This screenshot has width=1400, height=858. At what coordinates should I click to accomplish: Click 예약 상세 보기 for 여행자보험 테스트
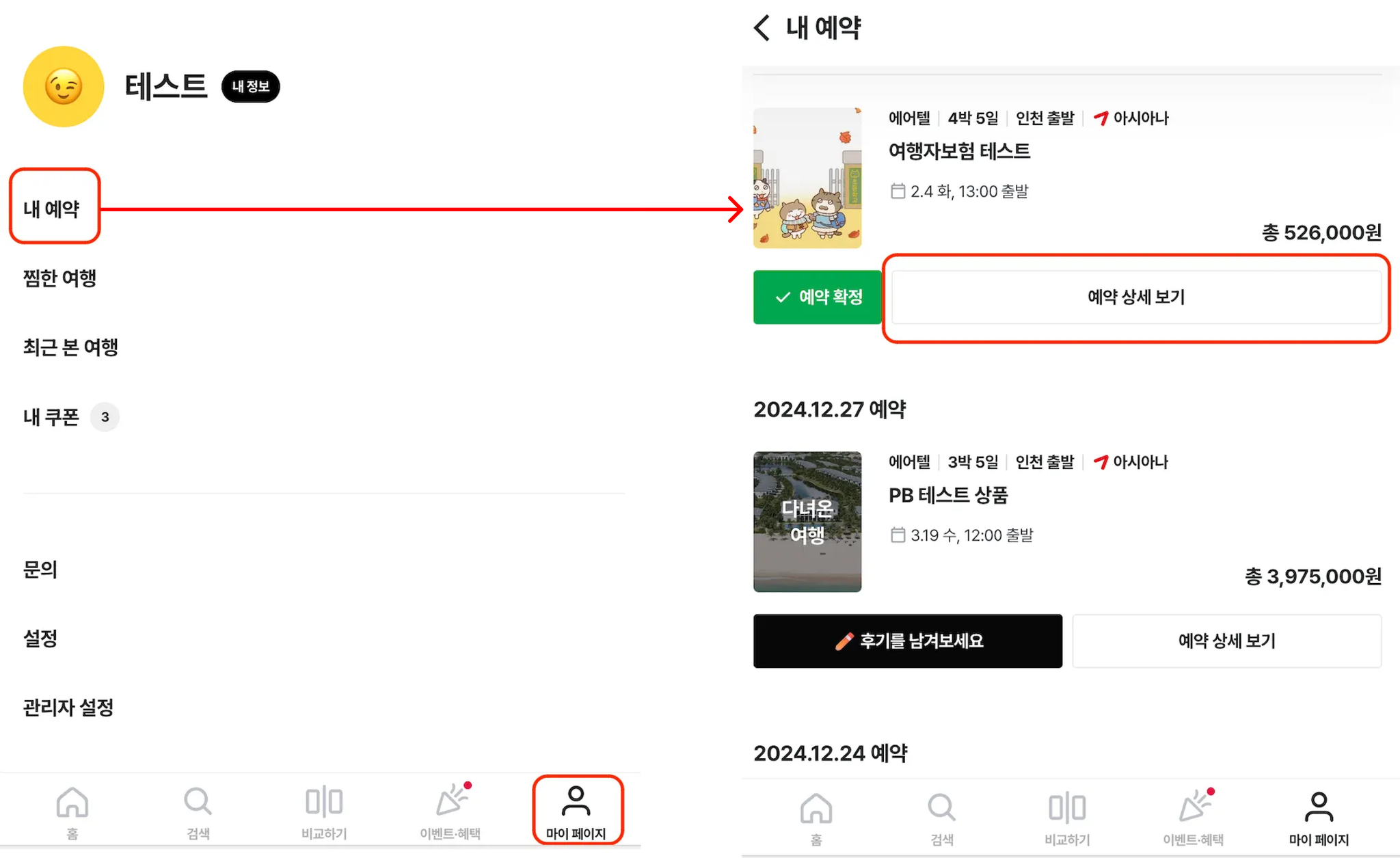point(1136,297)
